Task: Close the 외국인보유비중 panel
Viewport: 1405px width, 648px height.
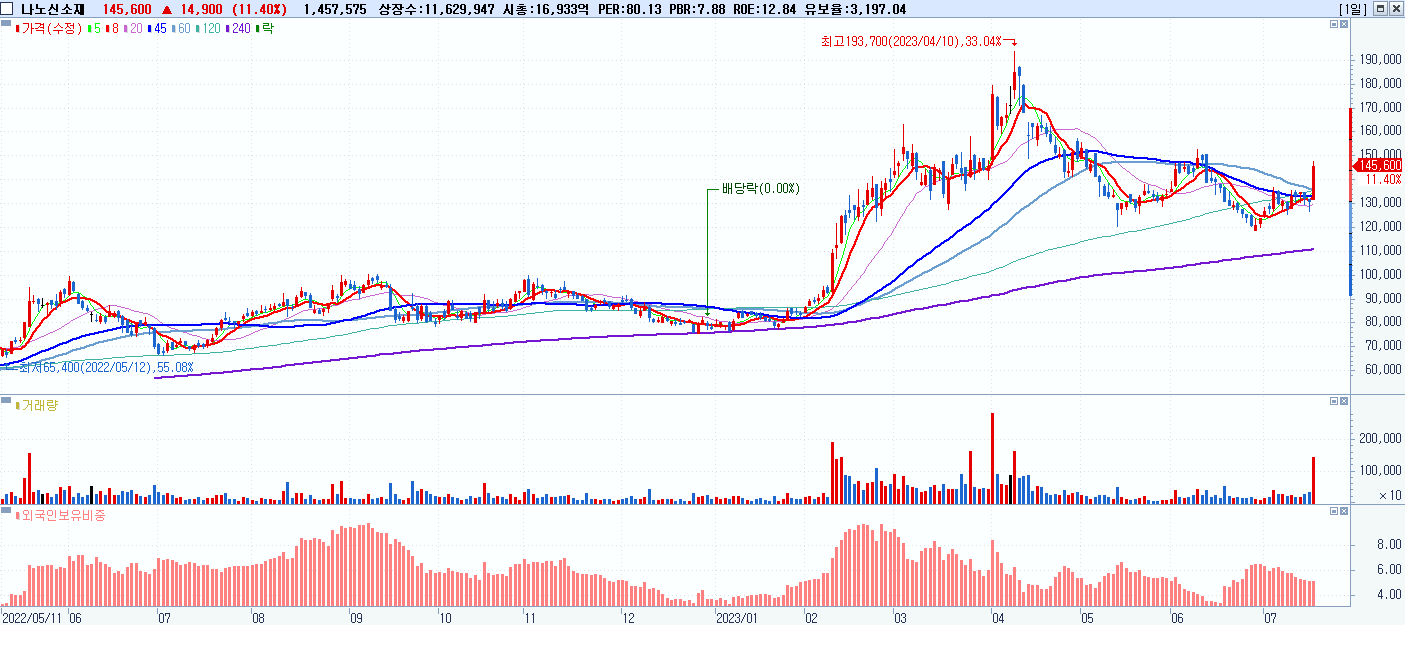Action: click(x=1344, y=511)
